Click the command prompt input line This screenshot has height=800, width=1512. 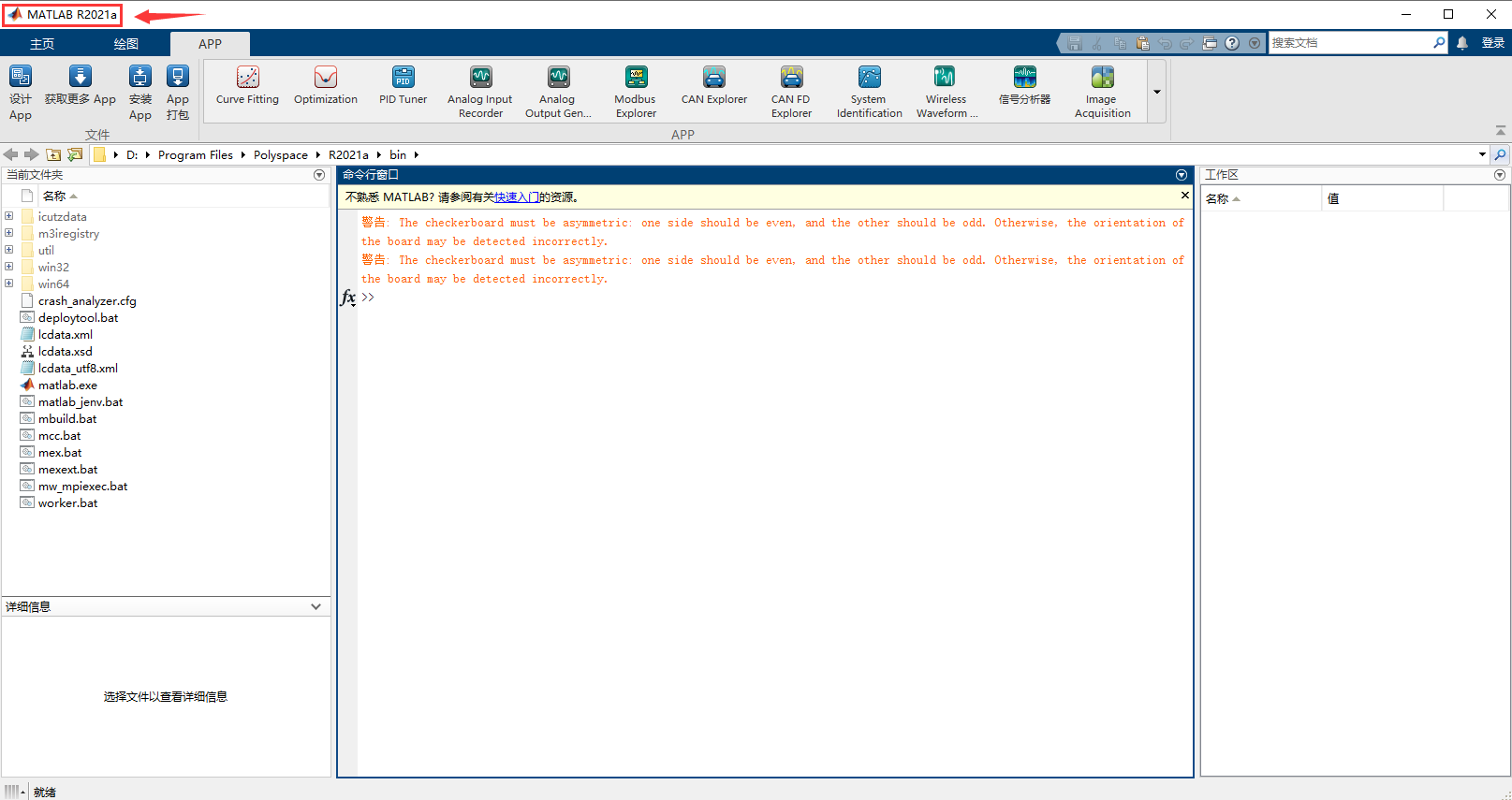[x=775, y=298]
